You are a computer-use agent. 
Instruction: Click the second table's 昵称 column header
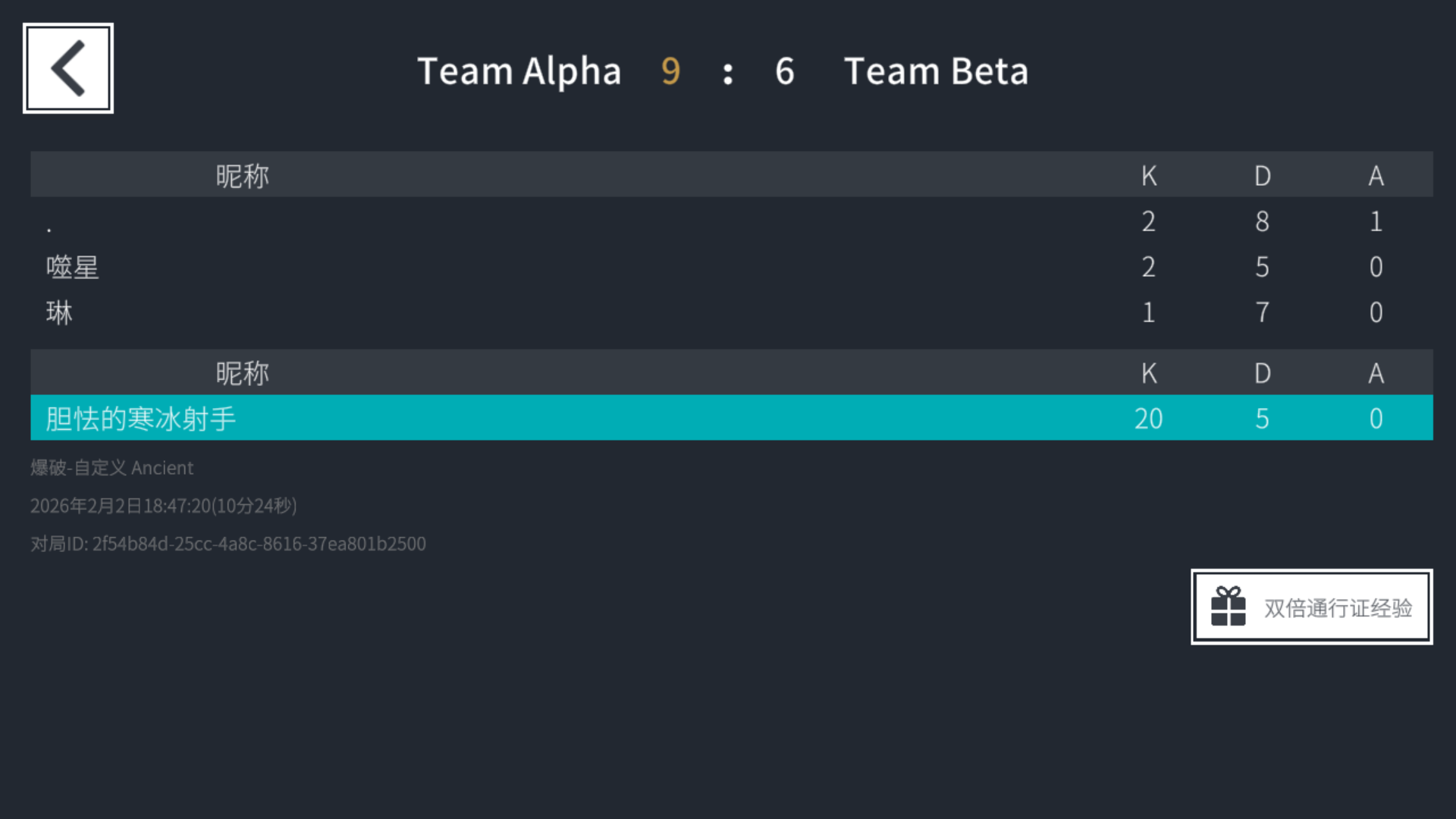[x=242, y=373]
